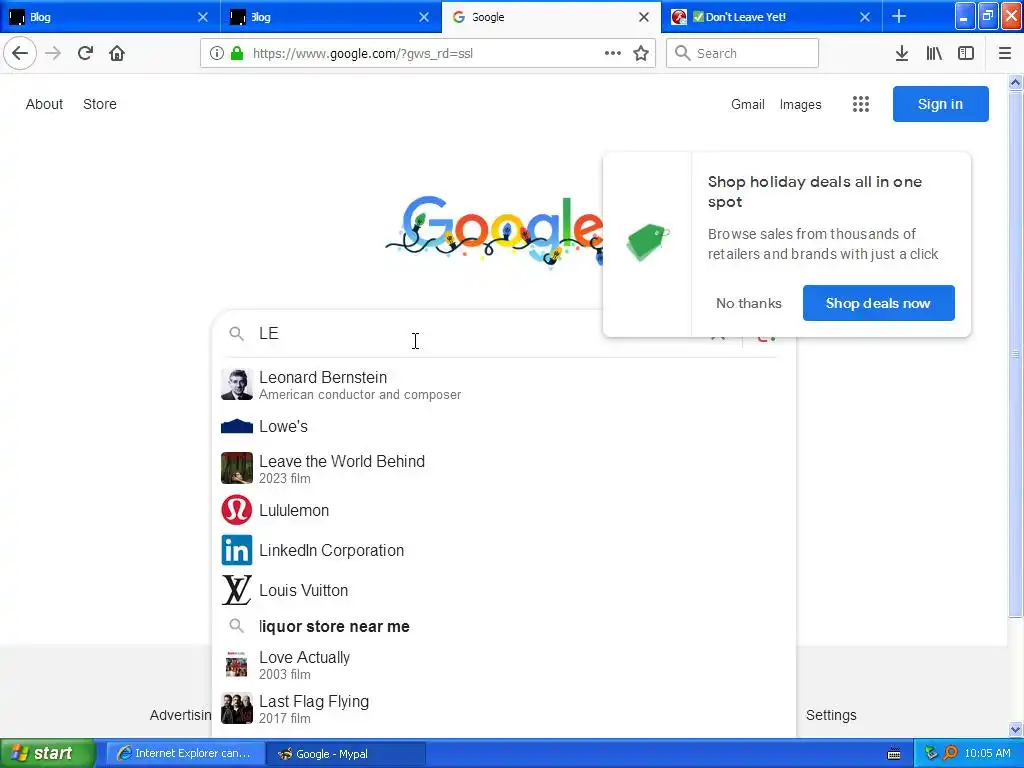Select Love Actually 2003 film suggestion
The height and width of the screenshot is (768, 1024).
(x=504, y=665)
